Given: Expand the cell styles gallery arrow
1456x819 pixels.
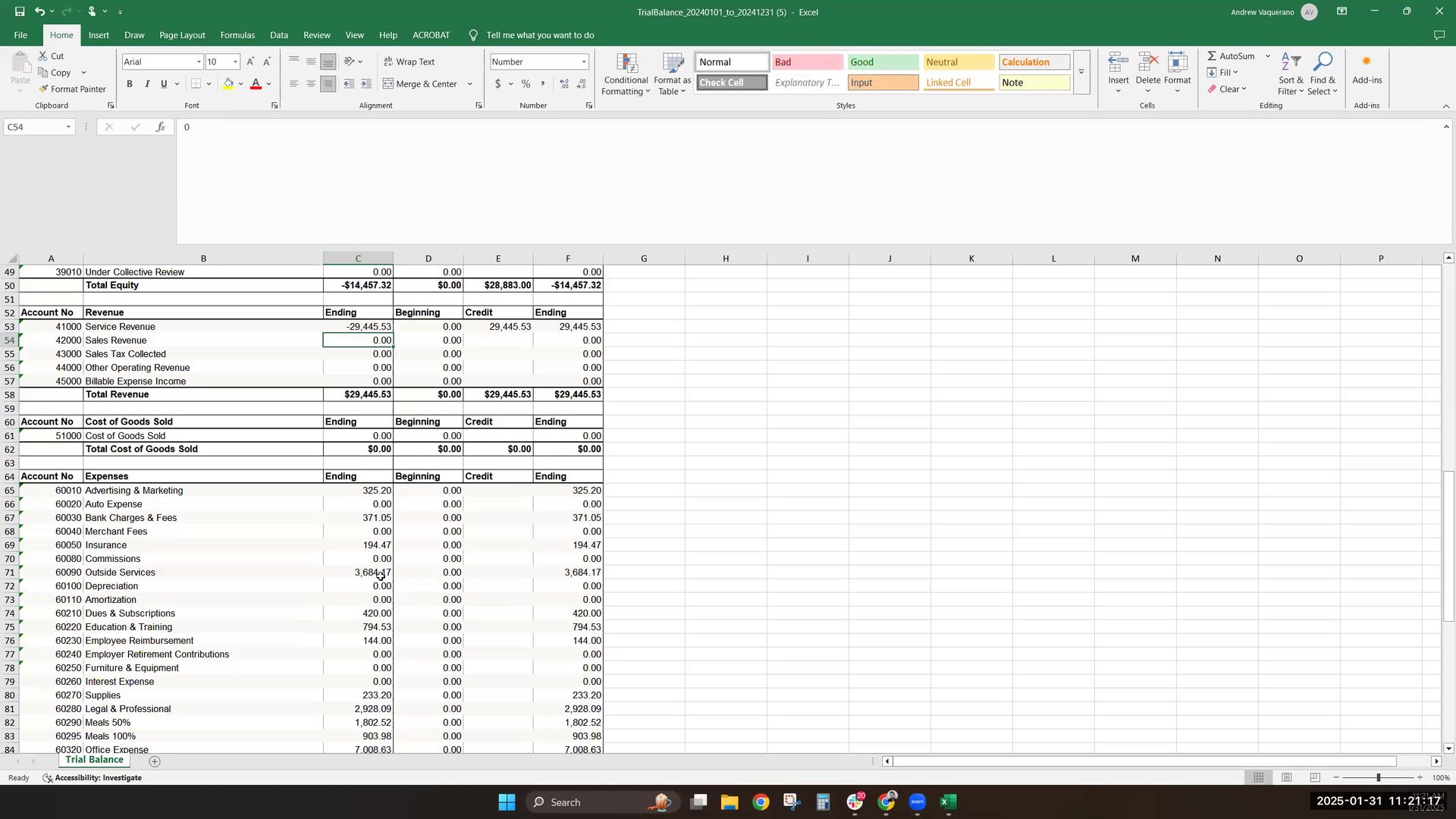Looking at the screenshot, I should pos(1081,73).
